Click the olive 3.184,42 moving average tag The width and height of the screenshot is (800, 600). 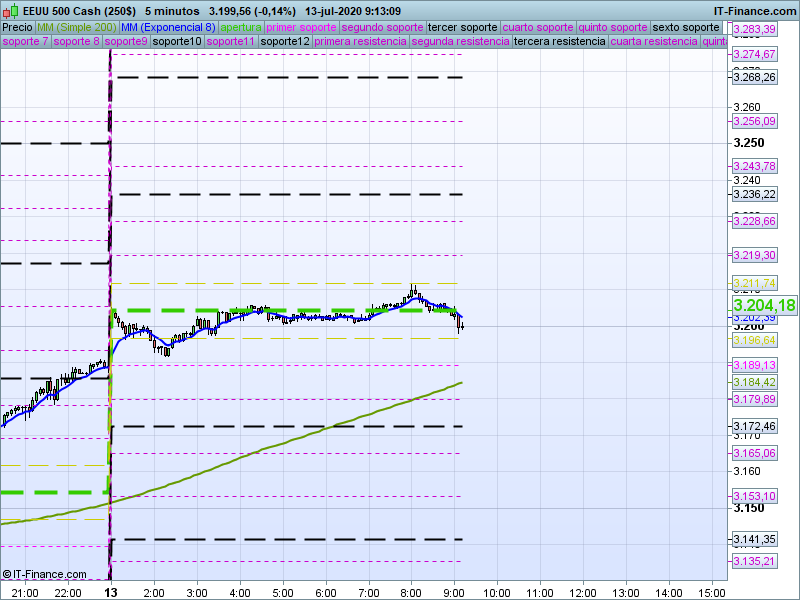755,382
